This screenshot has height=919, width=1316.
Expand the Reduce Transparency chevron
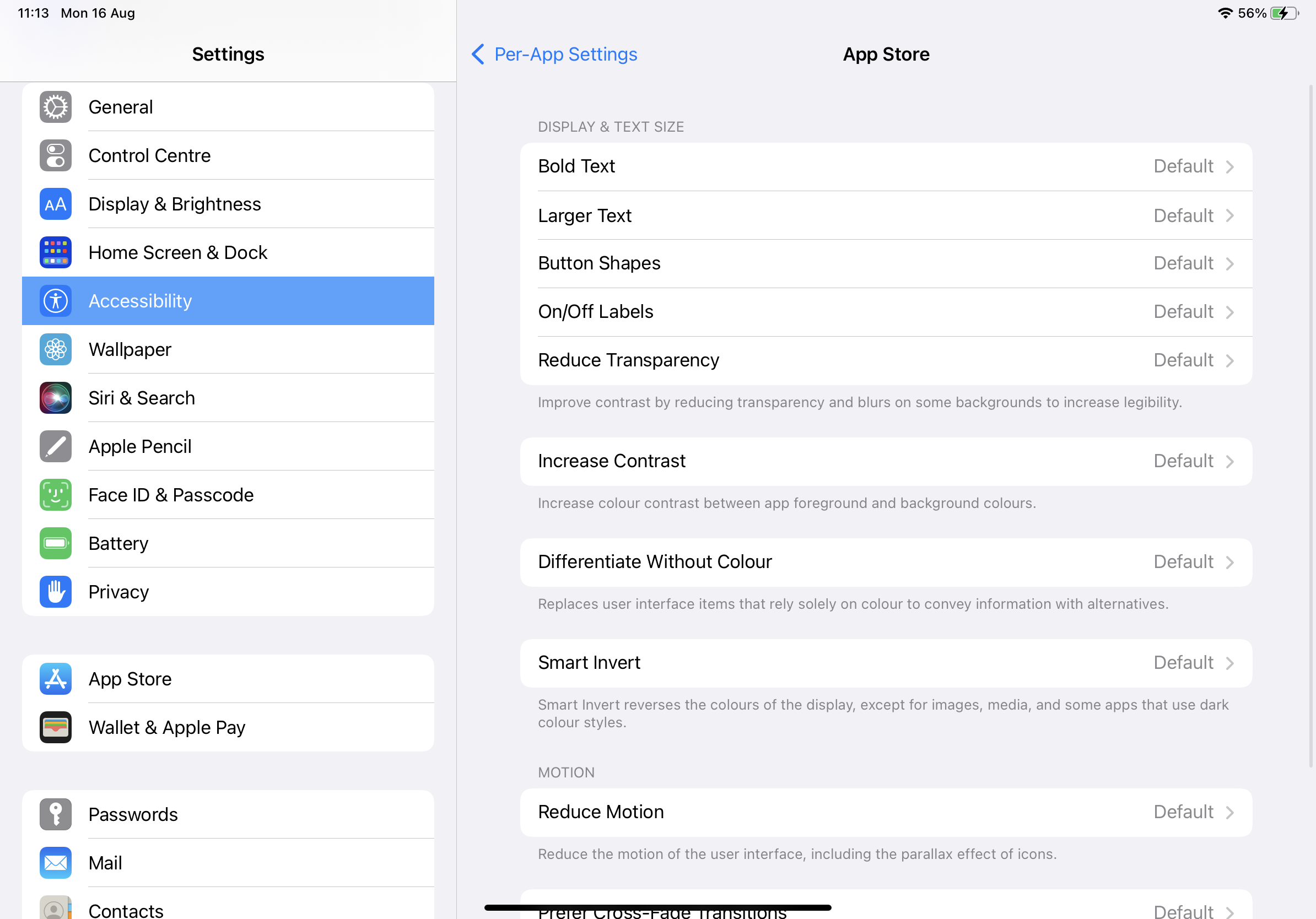pyautogui.click(x=1230, y=361)
